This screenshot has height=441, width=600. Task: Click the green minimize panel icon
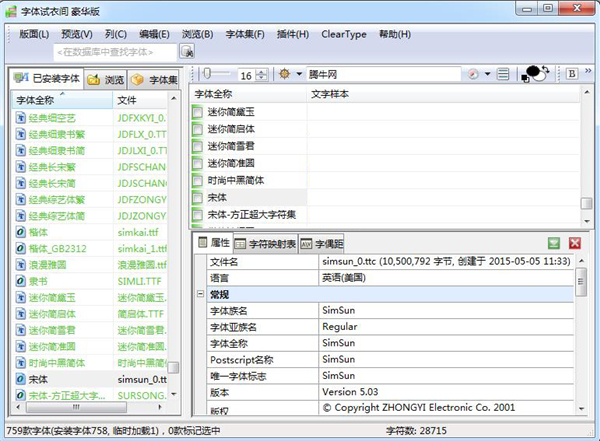coord(554,243)
